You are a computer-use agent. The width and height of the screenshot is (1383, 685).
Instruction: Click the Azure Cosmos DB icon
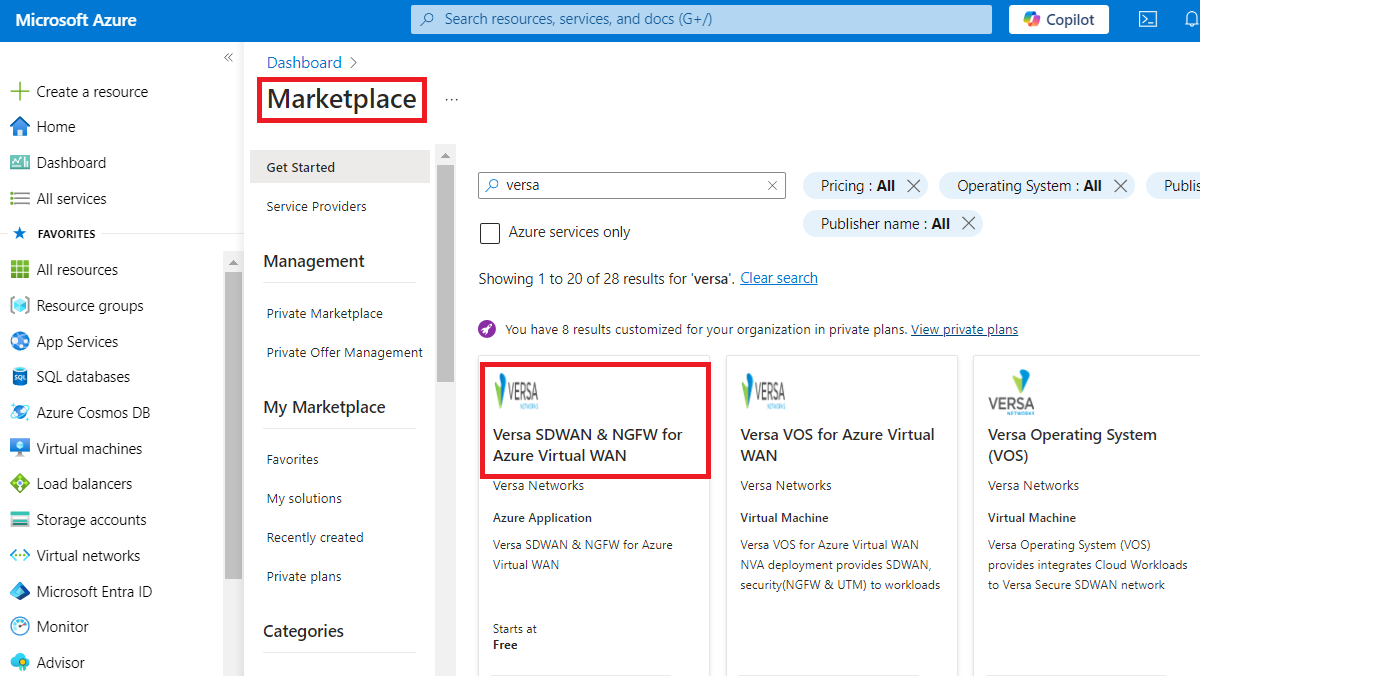coord(19,413)
